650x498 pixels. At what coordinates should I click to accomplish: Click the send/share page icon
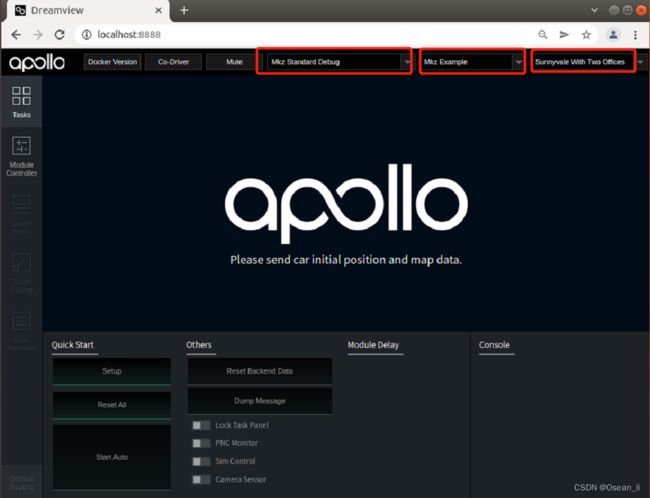[x=564, y=35]
